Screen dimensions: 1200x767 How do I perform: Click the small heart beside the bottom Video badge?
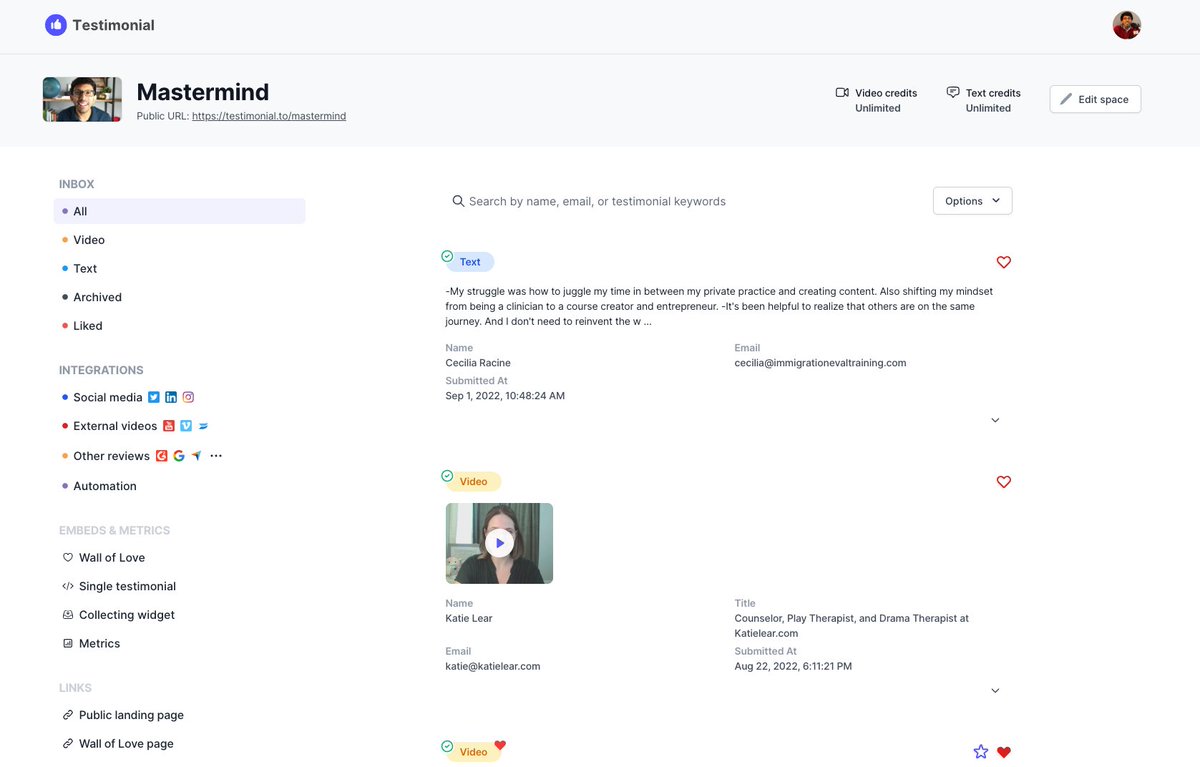coord(500,745)
